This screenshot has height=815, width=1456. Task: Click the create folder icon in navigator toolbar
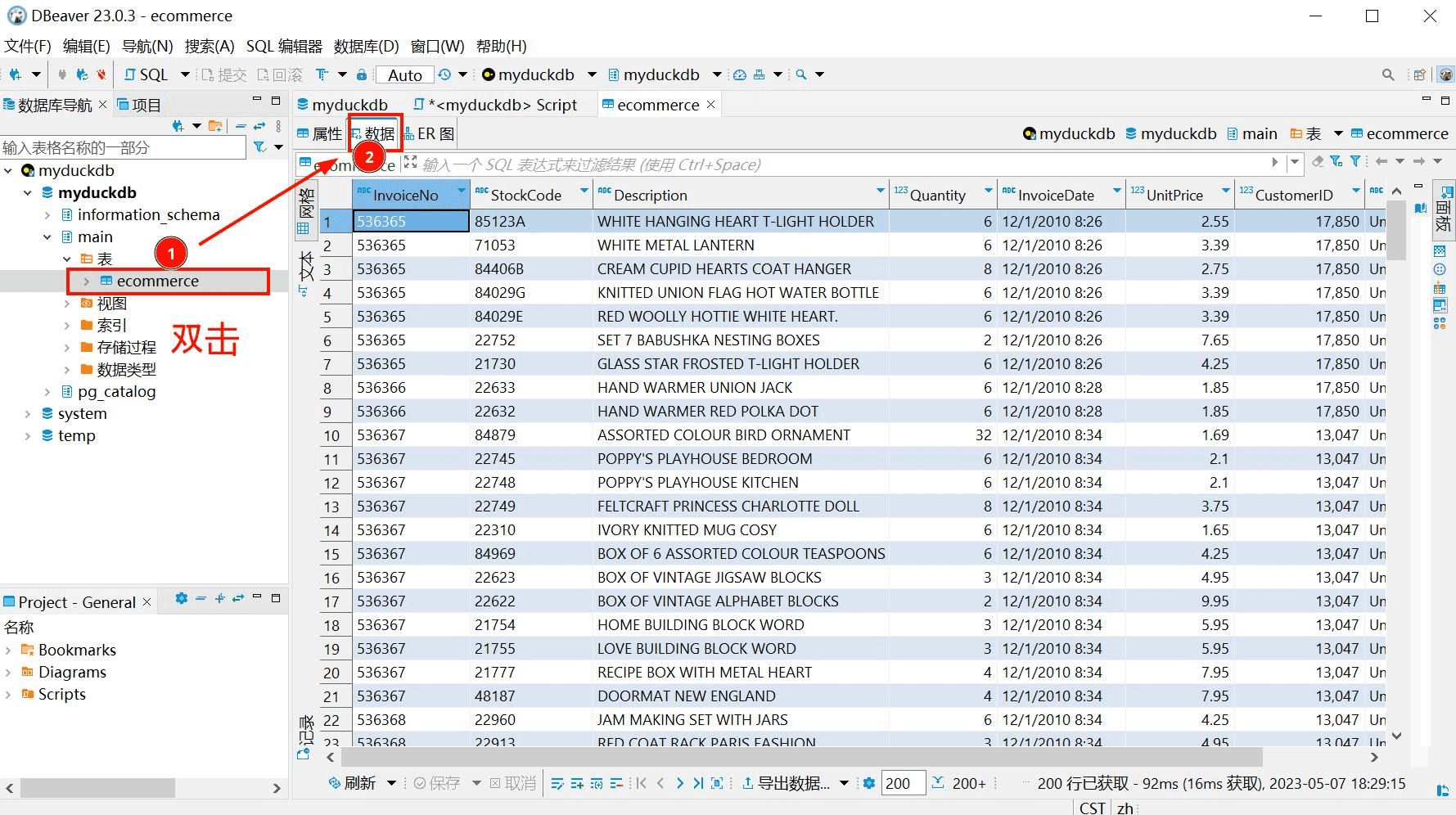215,126
